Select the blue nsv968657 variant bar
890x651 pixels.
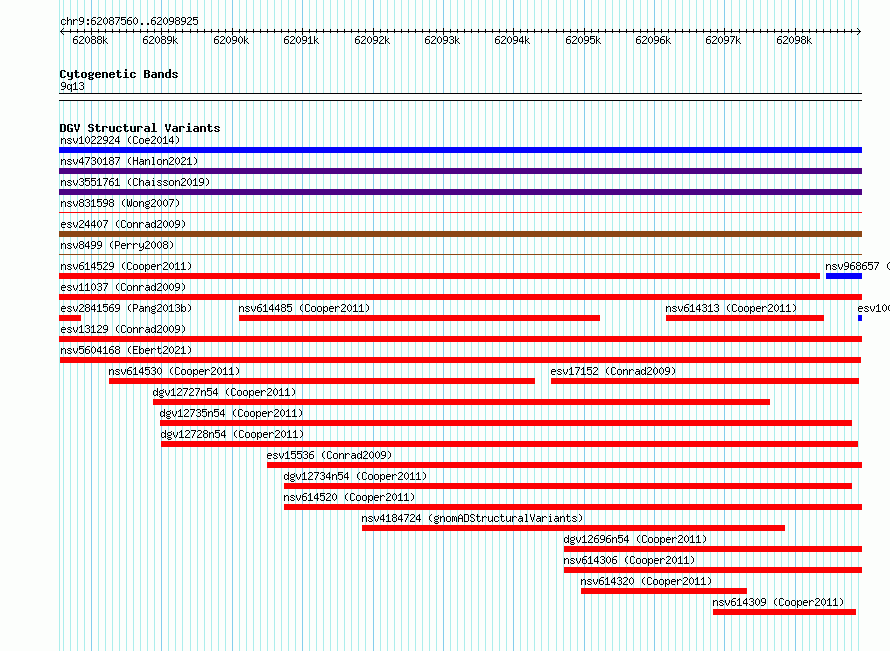(x=844, y=276)
